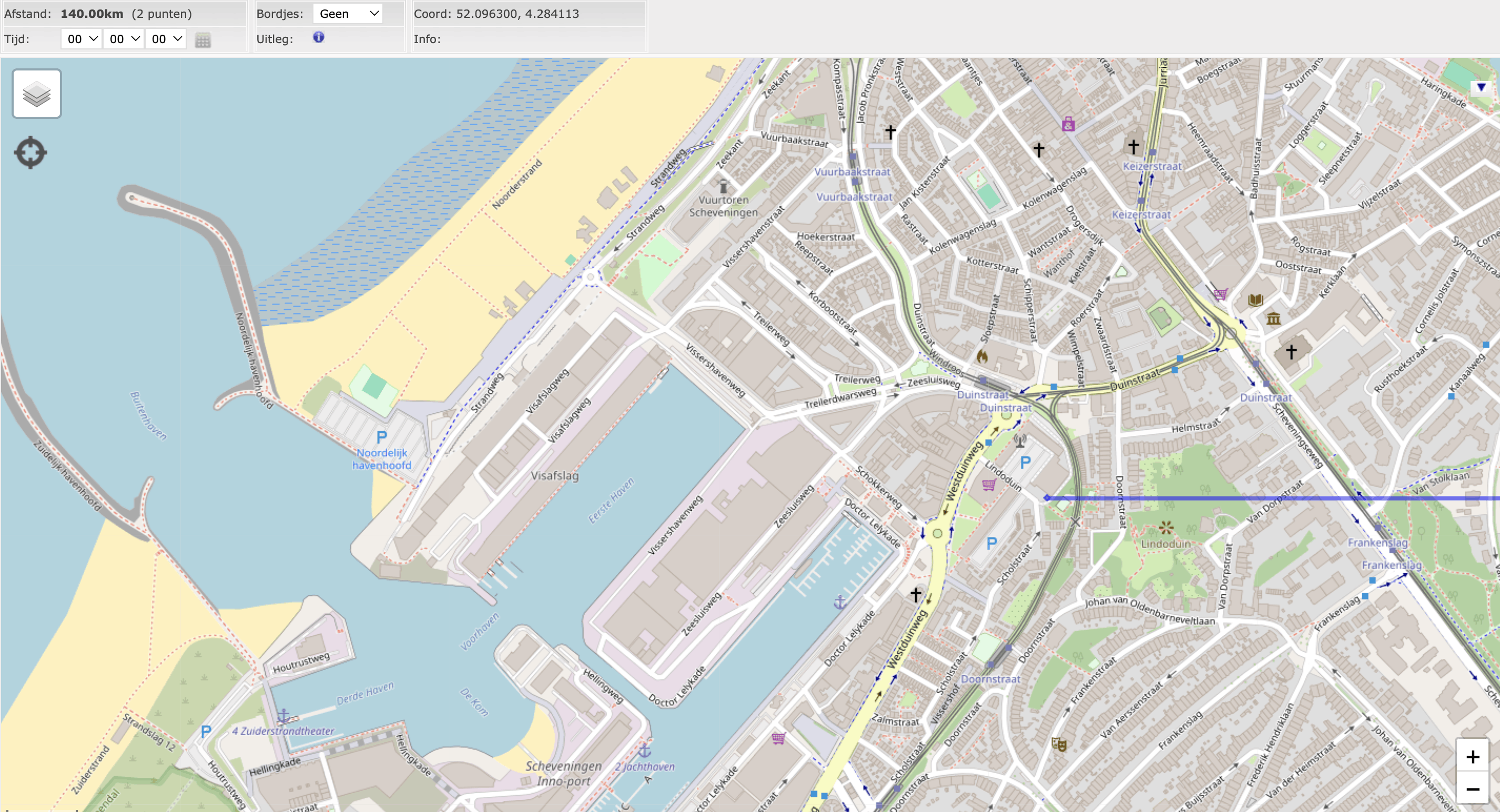Click the shopping cart icon near Keizerstraat roundabout
Screen dimensions: 1500x812
(1221, 294)
